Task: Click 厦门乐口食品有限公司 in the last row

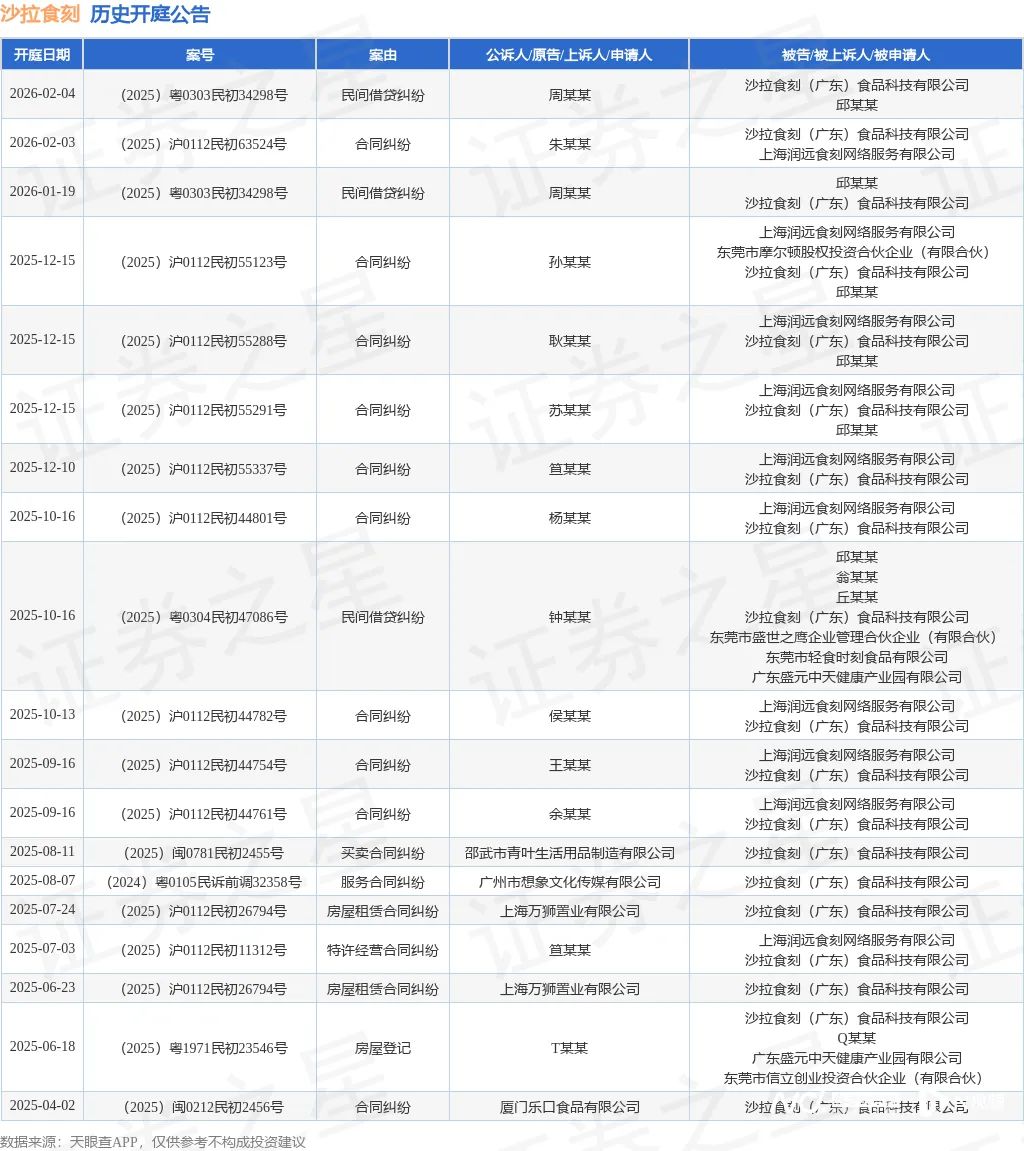Action: (569, 1107)
